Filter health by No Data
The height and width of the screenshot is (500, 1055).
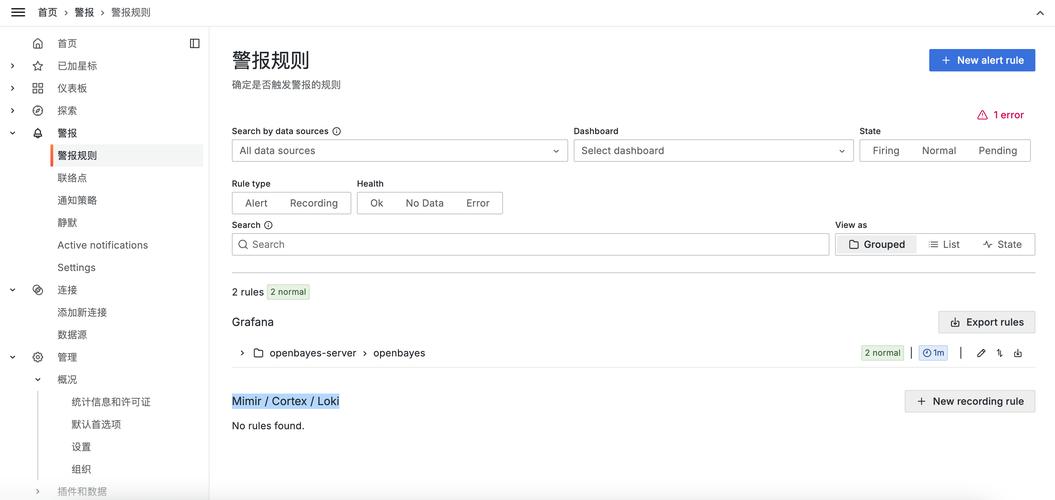coord(425,203)
